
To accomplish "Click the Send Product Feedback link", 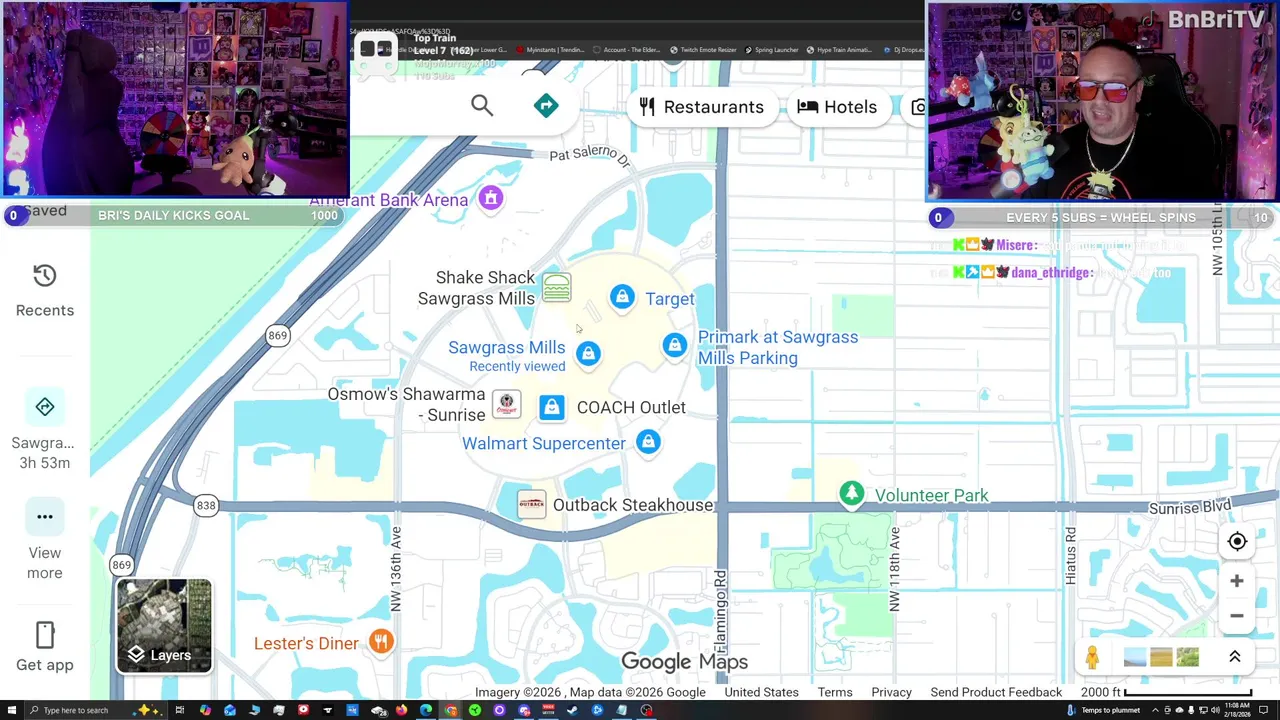I will 996,692.
